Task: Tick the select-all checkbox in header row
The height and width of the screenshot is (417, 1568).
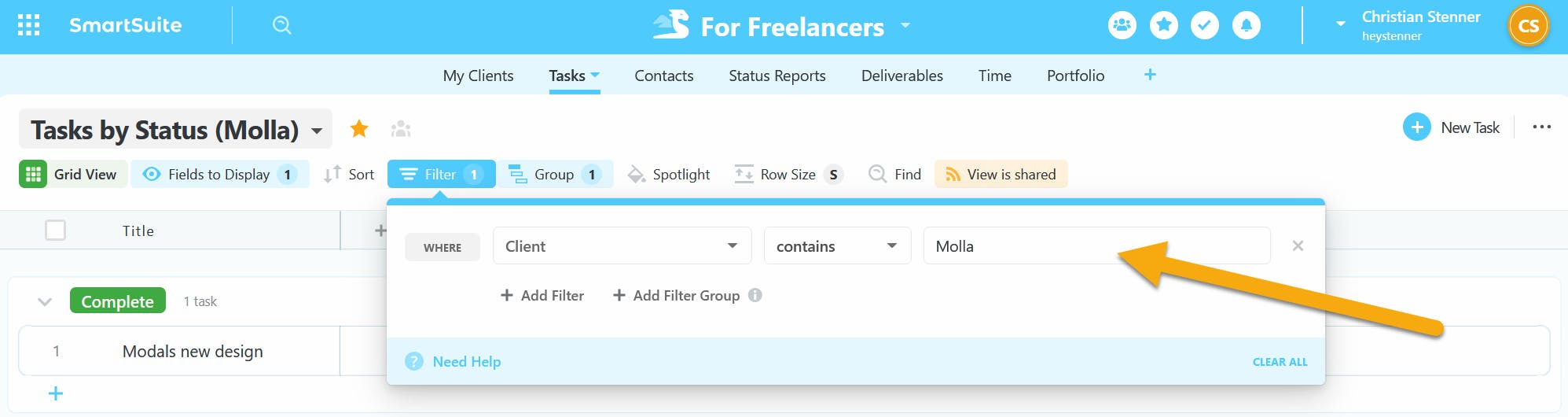Action: pos(55,231)
